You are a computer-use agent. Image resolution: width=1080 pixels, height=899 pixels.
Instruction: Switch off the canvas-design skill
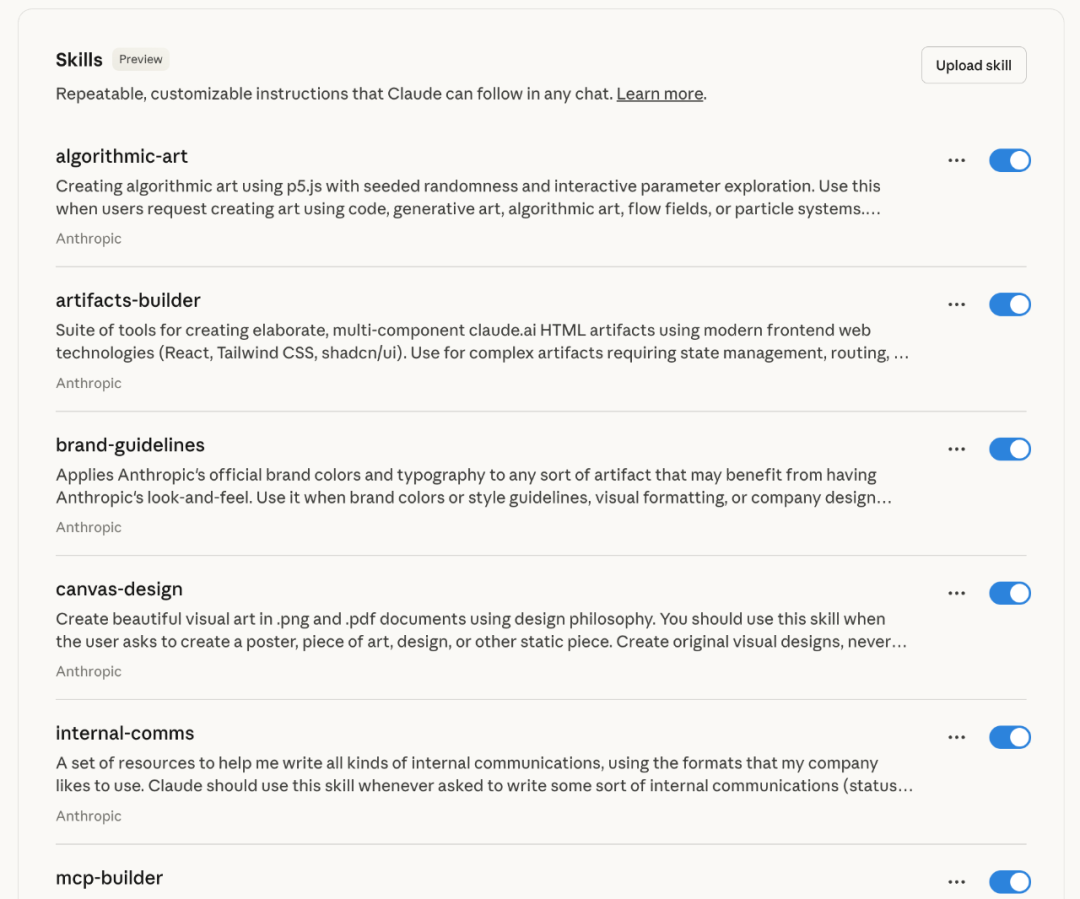(1009, 594)
